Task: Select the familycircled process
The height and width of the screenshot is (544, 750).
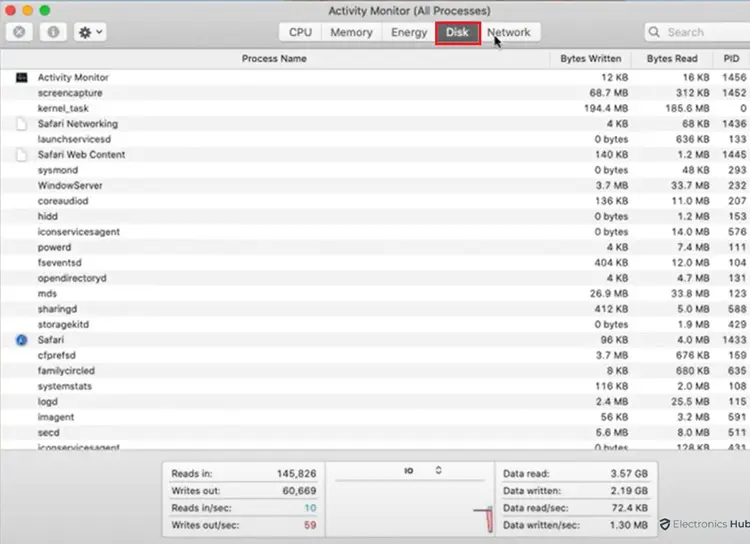Action: (x=375, y=370)
